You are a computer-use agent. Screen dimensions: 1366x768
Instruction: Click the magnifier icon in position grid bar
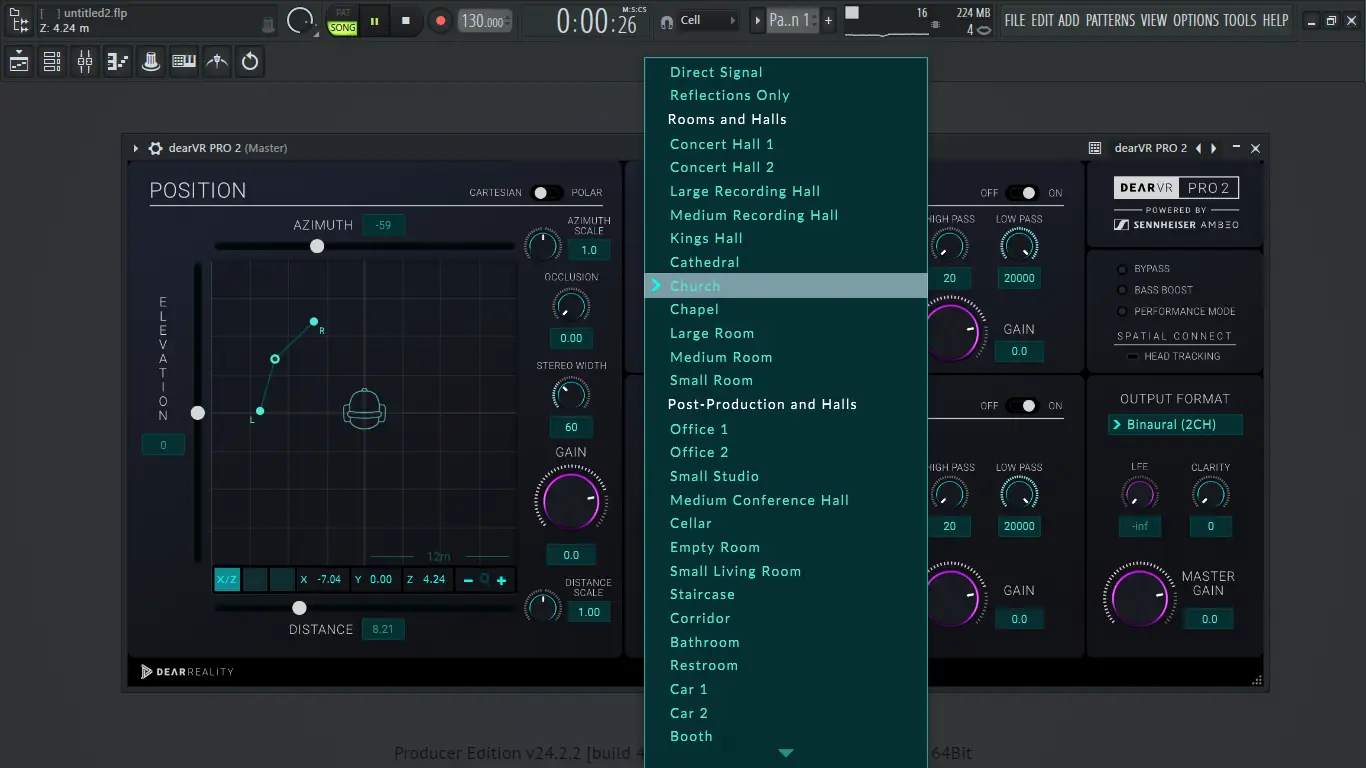485,579
